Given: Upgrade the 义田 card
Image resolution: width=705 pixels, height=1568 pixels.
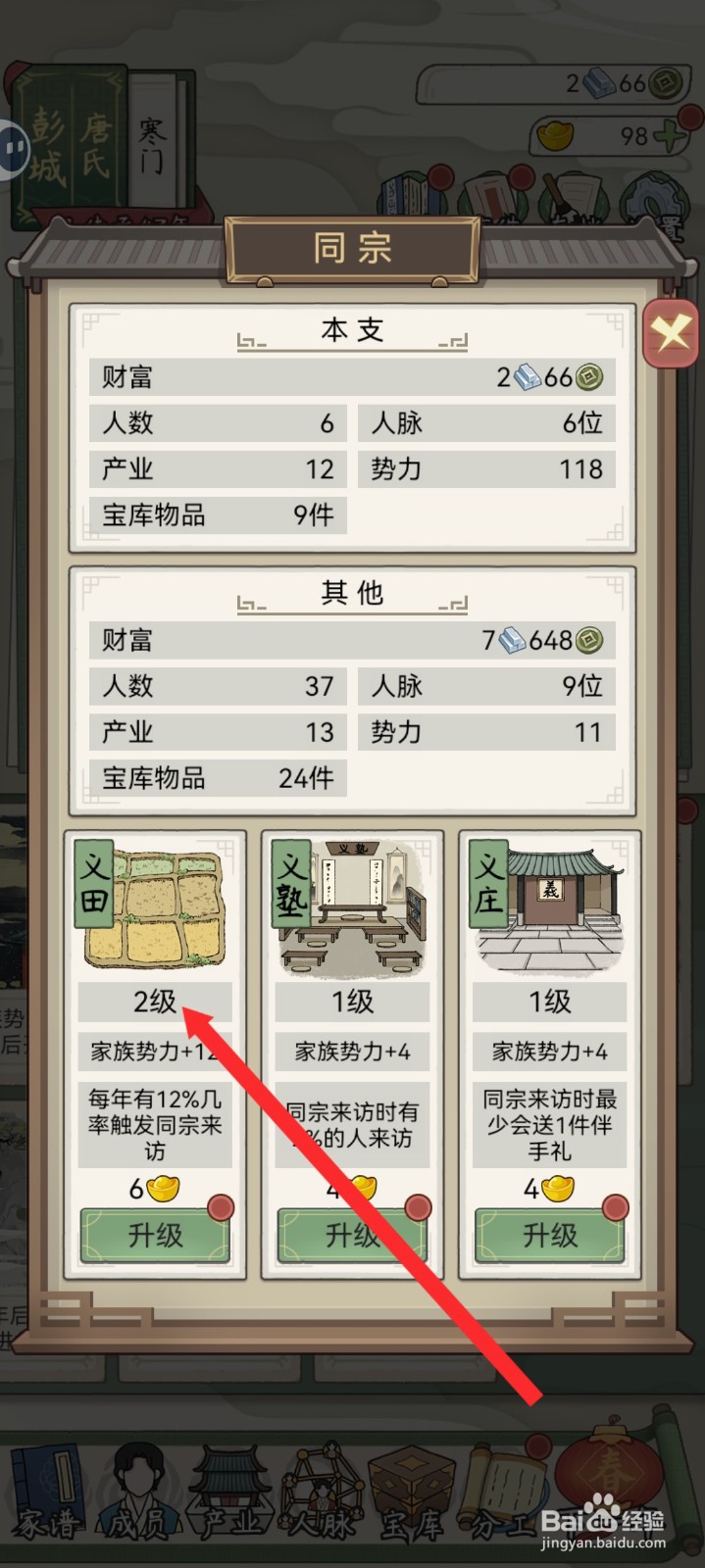Looking at the screenshot, I should [155, 1235].
